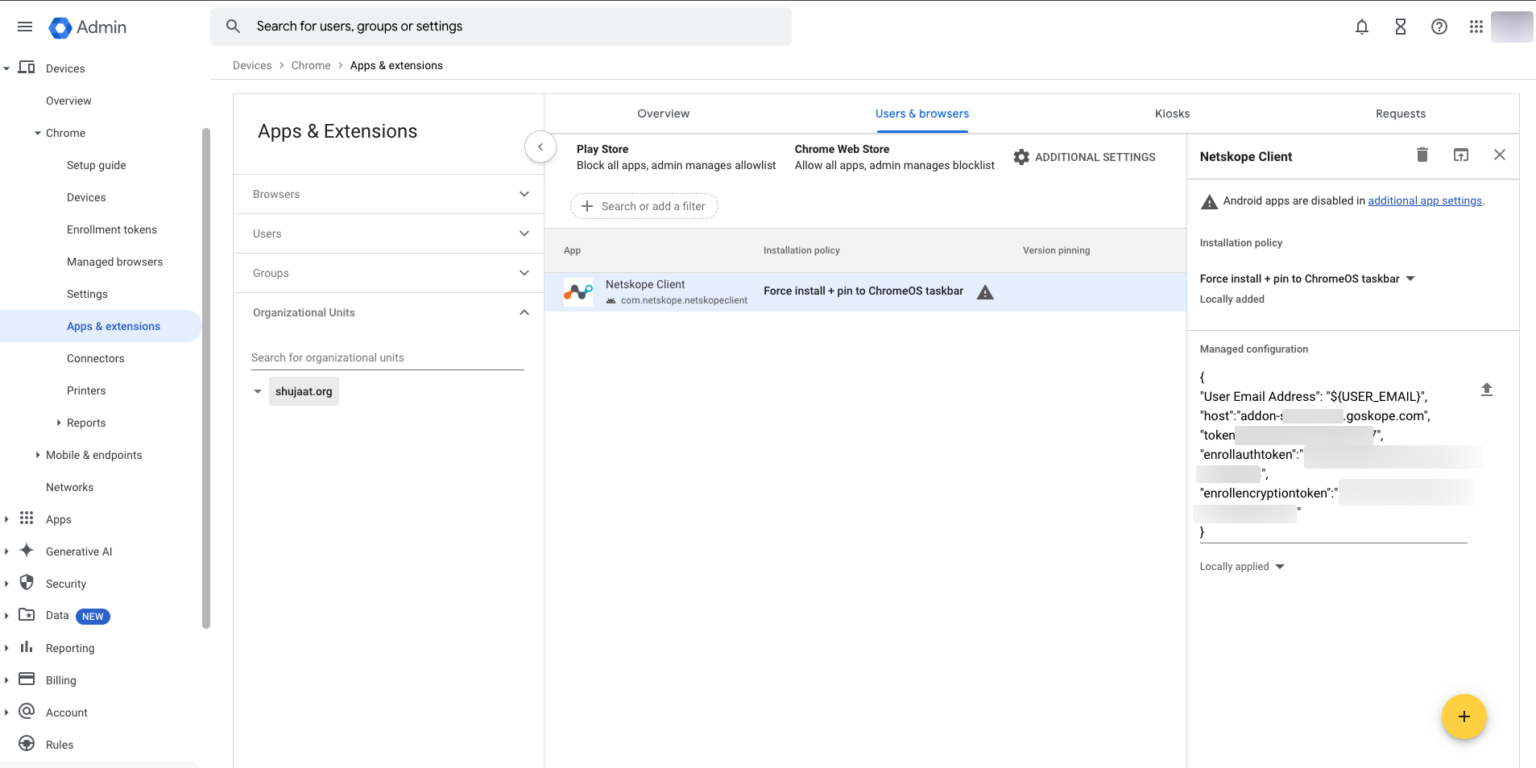Viewport: 1536px width, 768px height.
Task: Follow the additional app settings link
Action: coord(1424,200)
